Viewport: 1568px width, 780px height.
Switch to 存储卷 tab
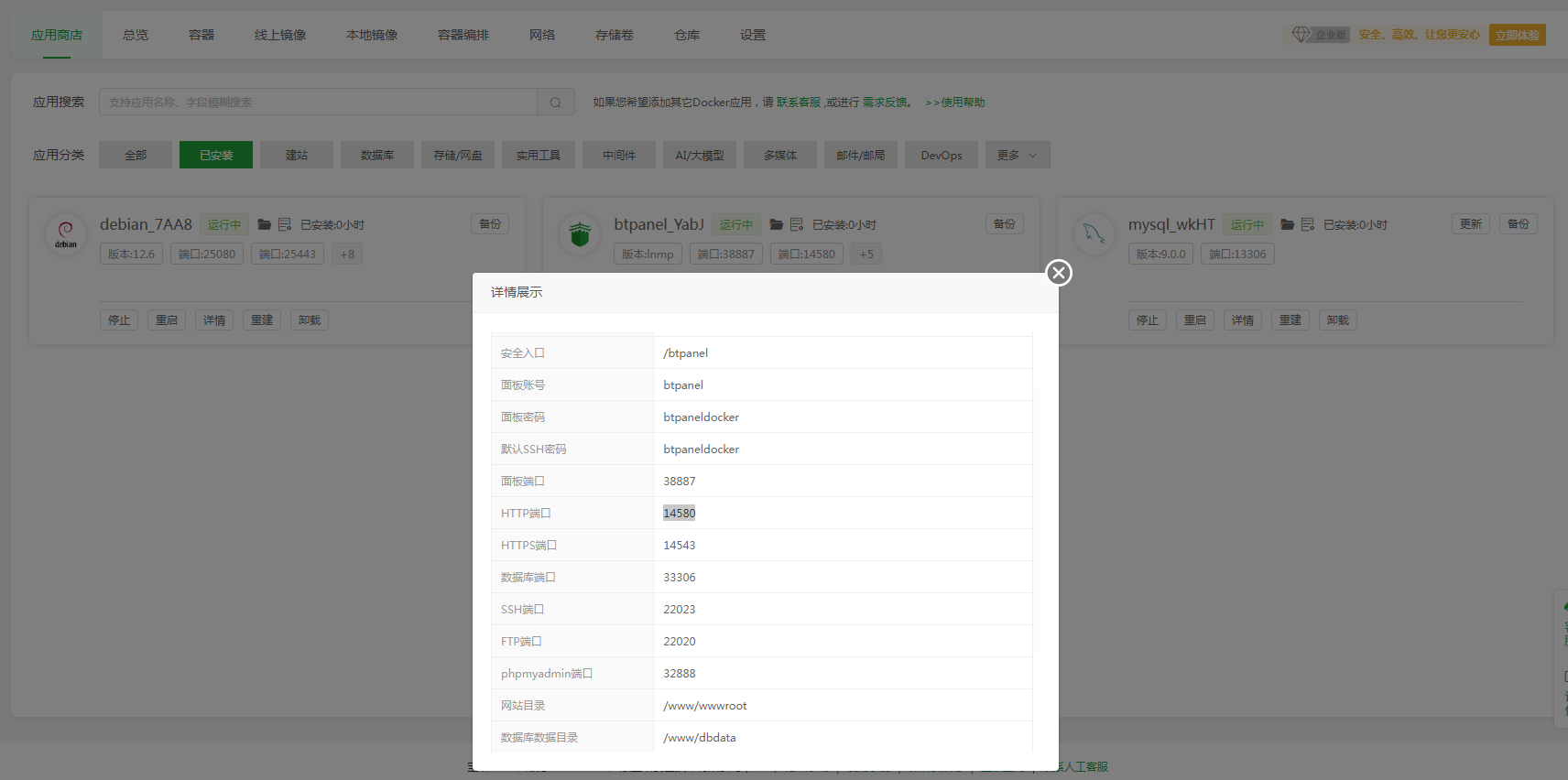click(x=615, y=35)
